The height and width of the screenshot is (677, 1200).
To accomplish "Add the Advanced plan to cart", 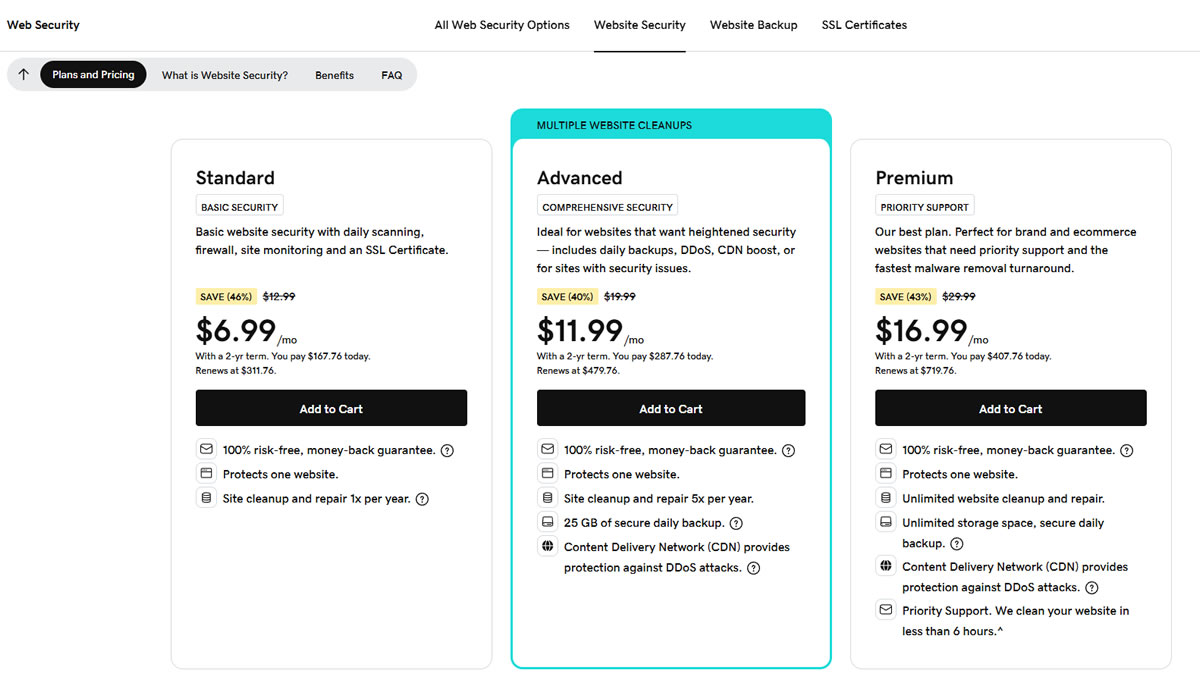I will point(671,407).
